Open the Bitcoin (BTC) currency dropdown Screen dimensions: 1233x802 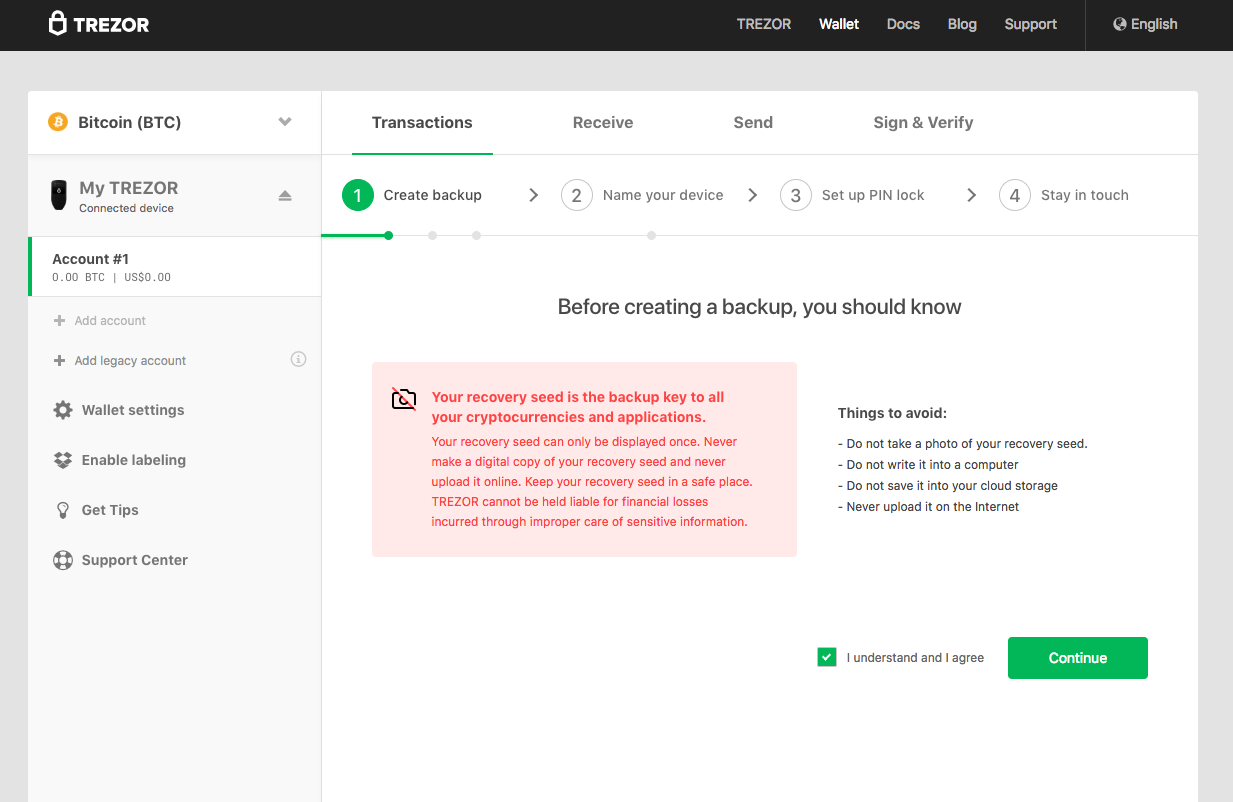coord(175,122)
